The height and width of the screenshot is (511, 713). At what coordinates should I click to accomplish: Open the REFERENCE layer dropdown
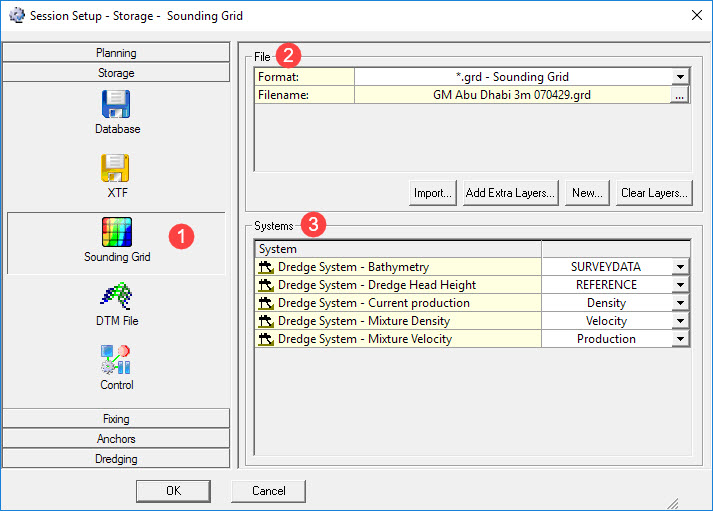click(680, 285)
